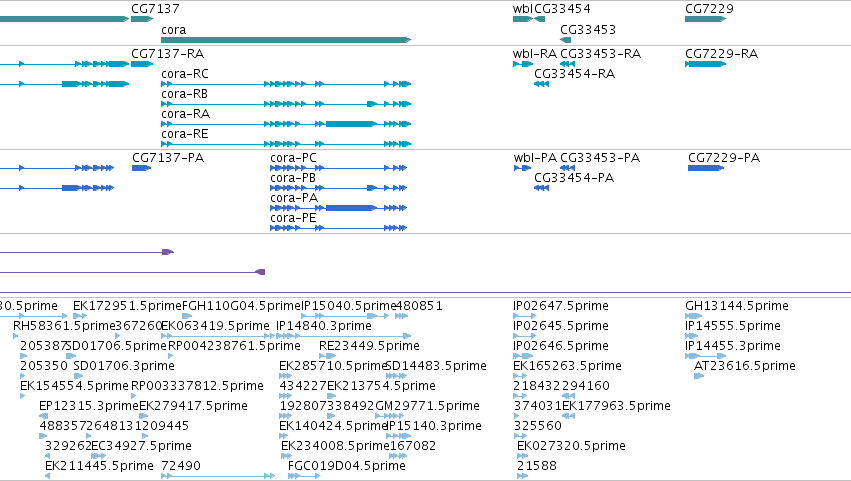The width and height of the screenshot is (851, 481).
Task: Open EST IP14455.3prime
Action: pos(733,346)
